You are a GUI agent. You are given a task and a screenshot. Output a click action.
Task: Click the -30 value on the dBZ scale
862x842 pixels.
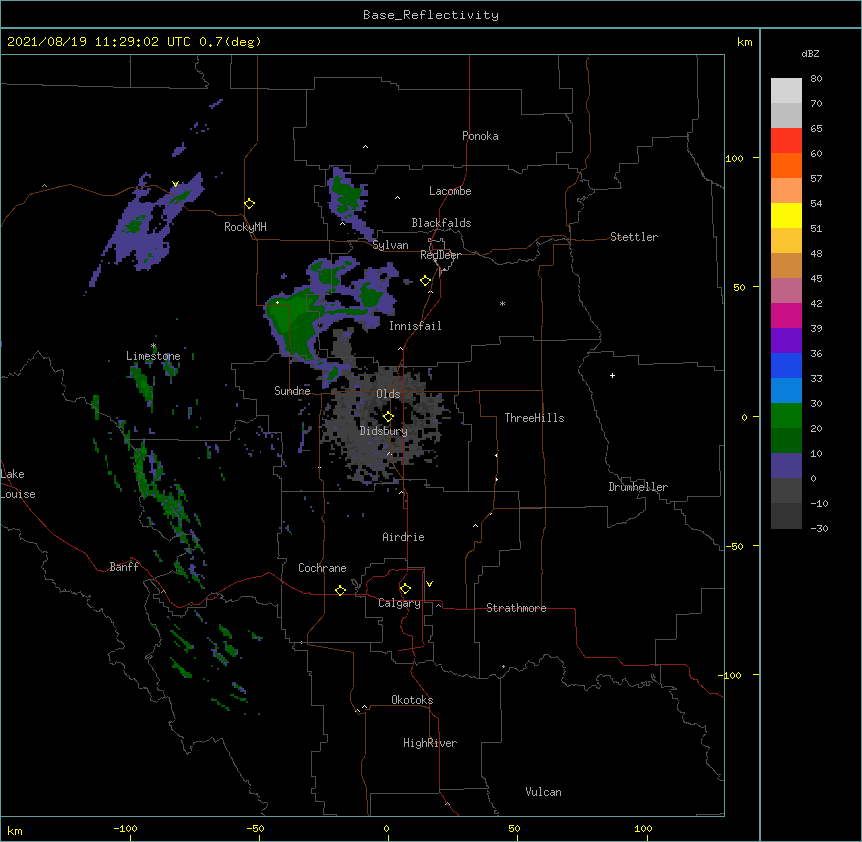(x=819, y=529)
